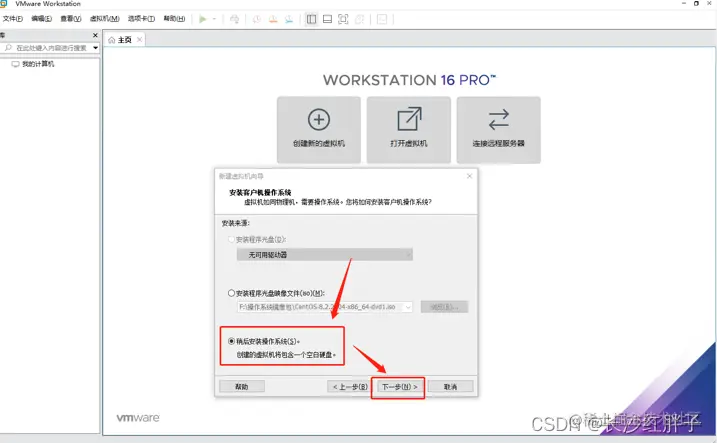Click the 连接远程服务器 arrows tile
This screenshot has width=717, height=443.
(498, 130)
